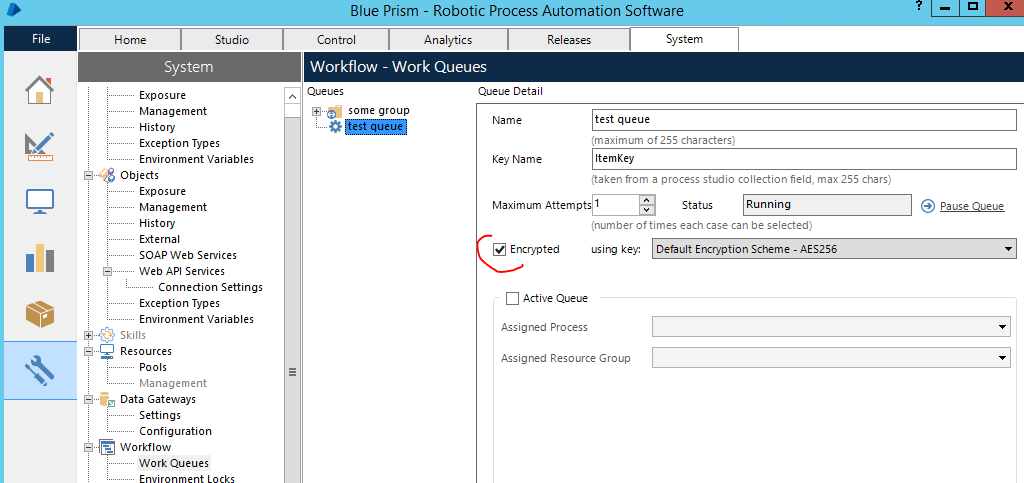Open the Home house icon in sidebar
Screen dimensions: 1024x483
pos(39,89)
